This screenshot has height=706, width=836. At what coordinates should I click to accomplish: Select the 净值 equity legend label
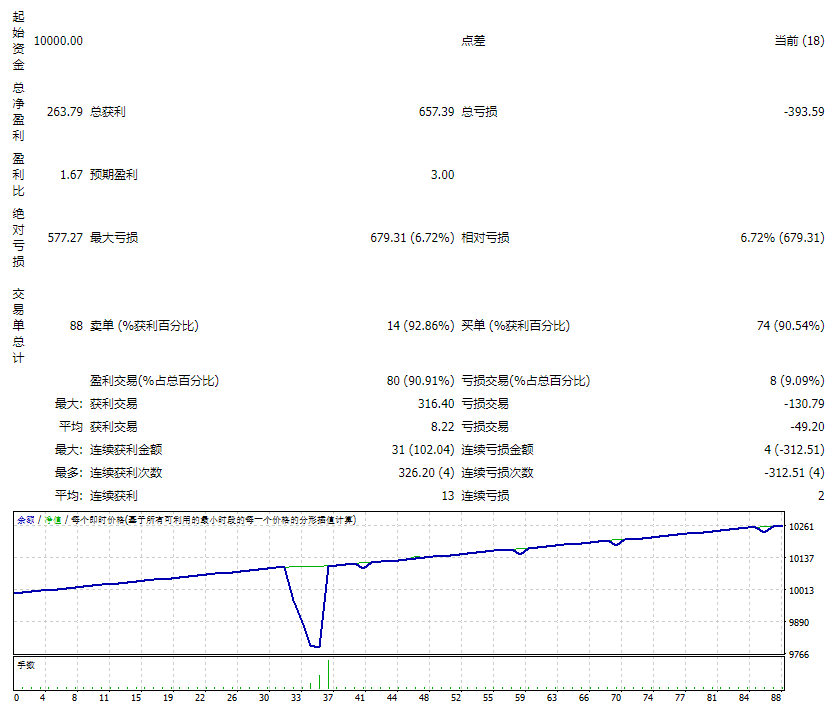pos(53,520)
